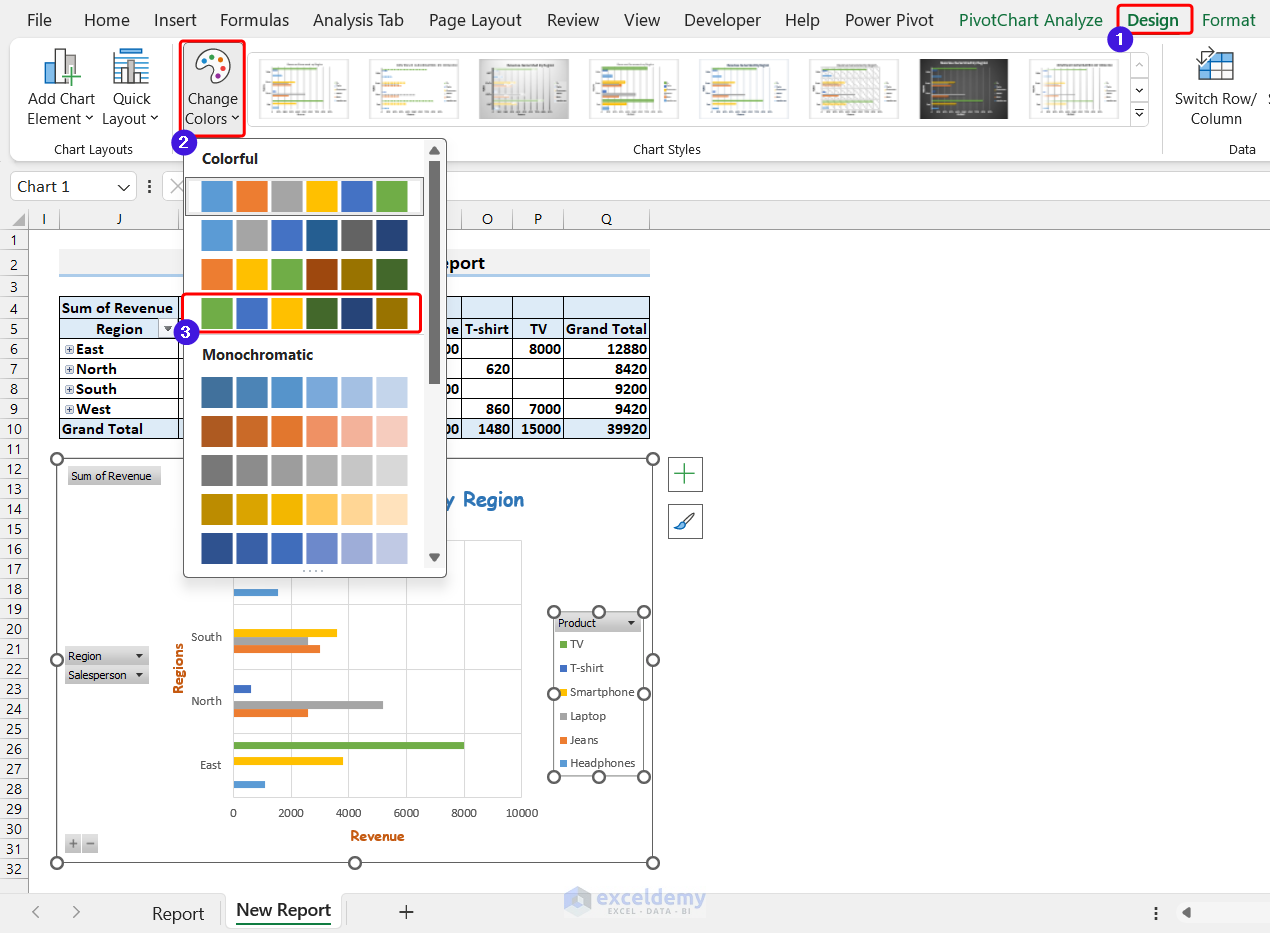This screenshot has height=933, width=1270.
Task: Expand the South row group
Action: click(x=69, y=389)
